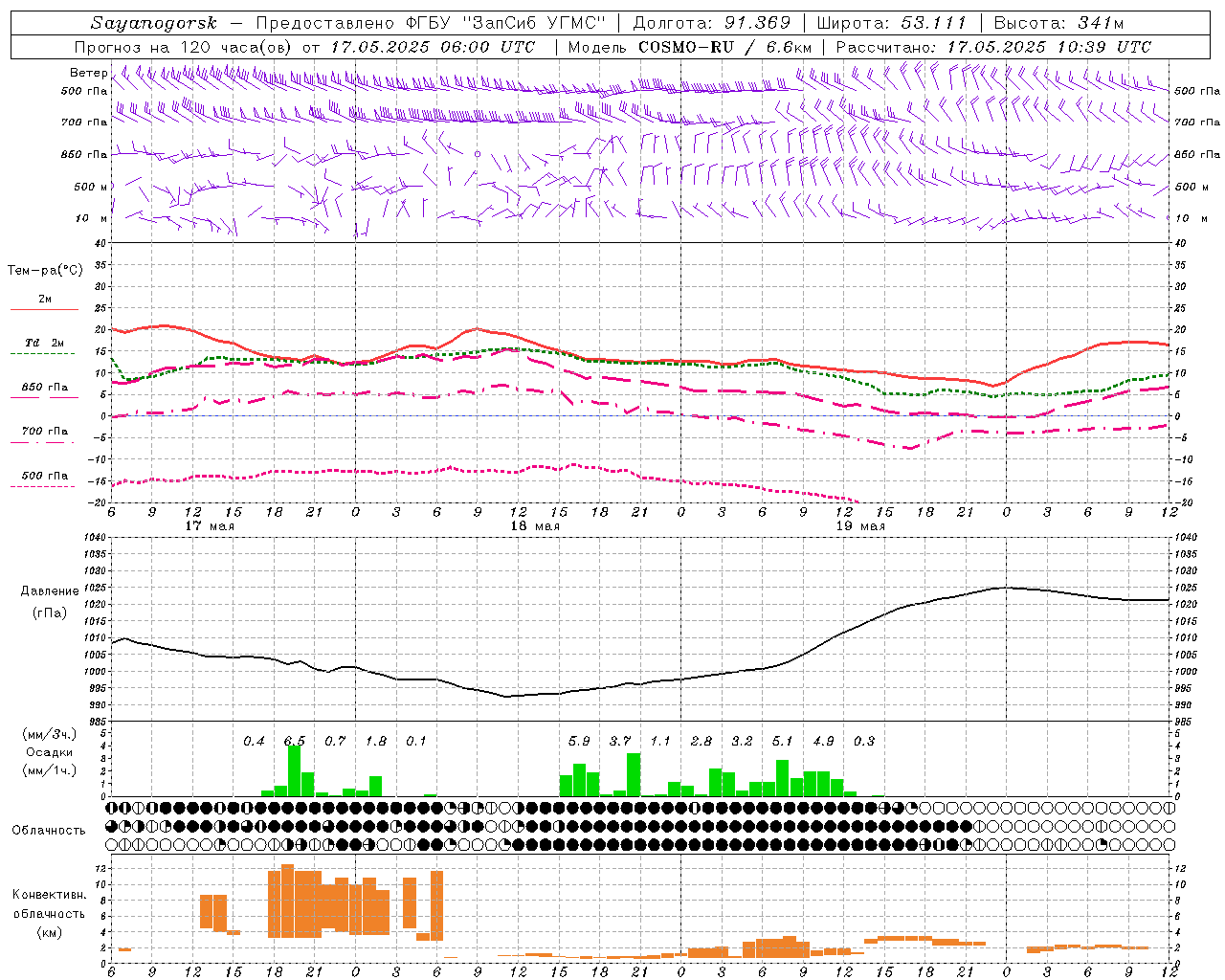This screenshot has width=1225, height=980.
Task: Click the "1.1" precipitation amount value
Action: pyautogui.click(x=660, y=741)
